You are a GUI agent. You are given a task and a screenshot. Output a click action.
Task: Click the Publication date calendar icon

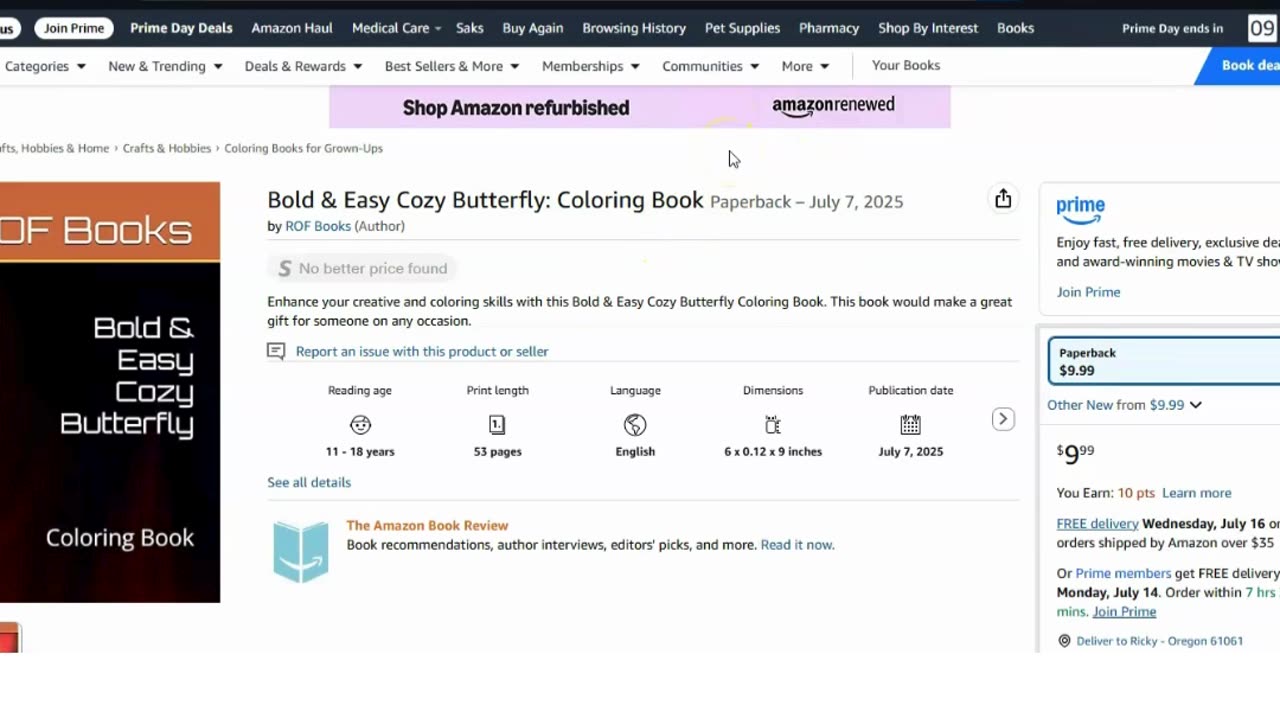point(910,425)
